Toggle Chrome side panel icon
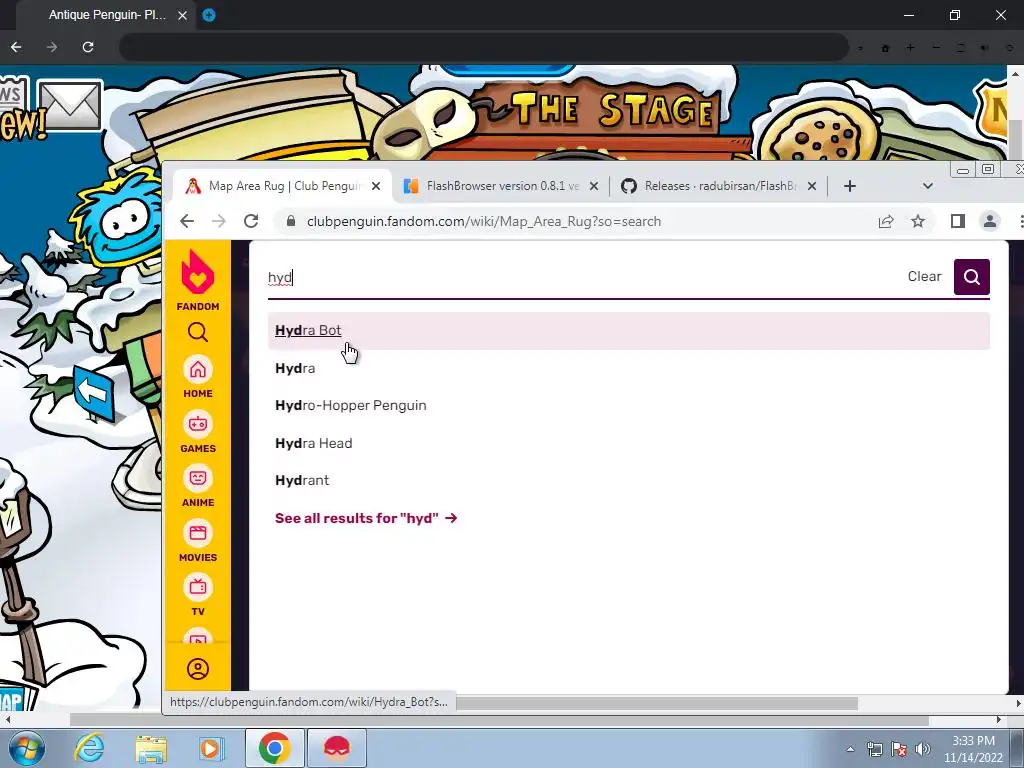Screen dimensions: 1024x768 coord(957,221)
